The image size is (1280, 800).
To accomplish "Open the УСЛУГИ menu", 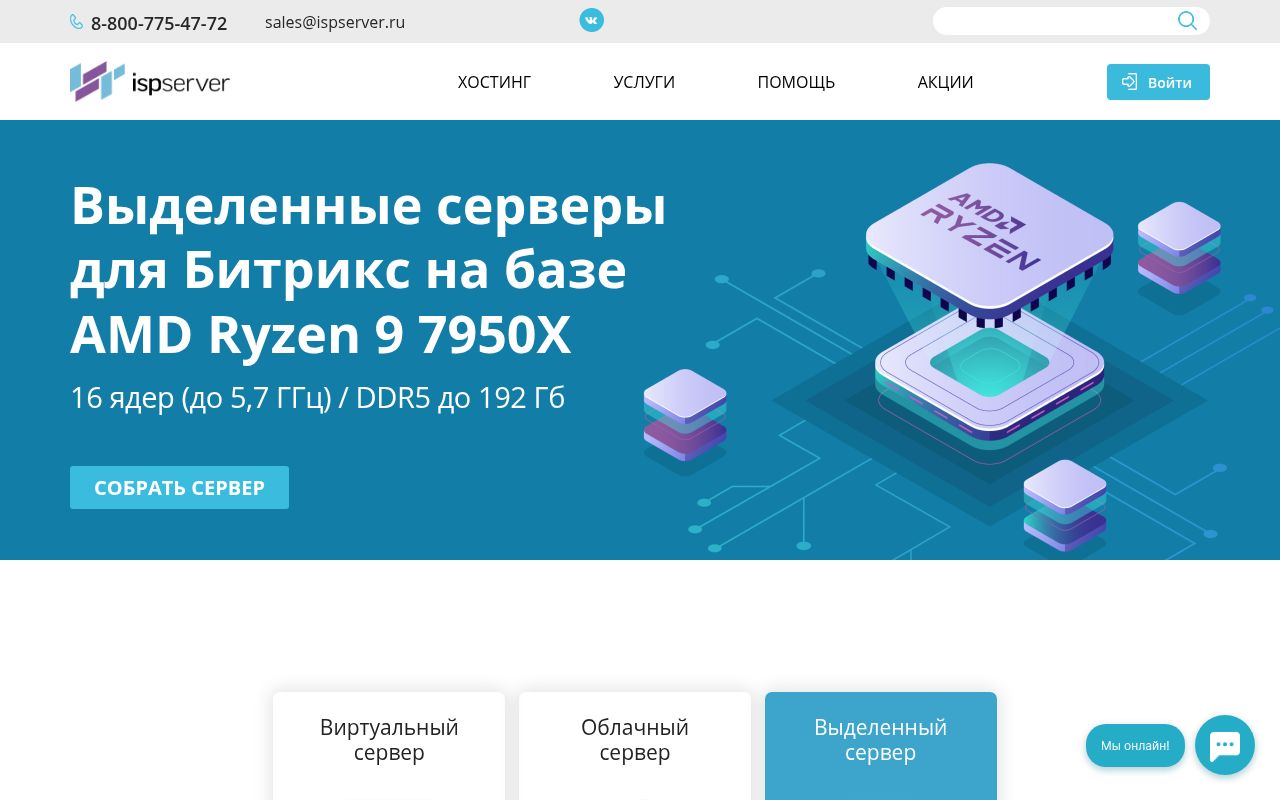I will (x=644, y=82).
